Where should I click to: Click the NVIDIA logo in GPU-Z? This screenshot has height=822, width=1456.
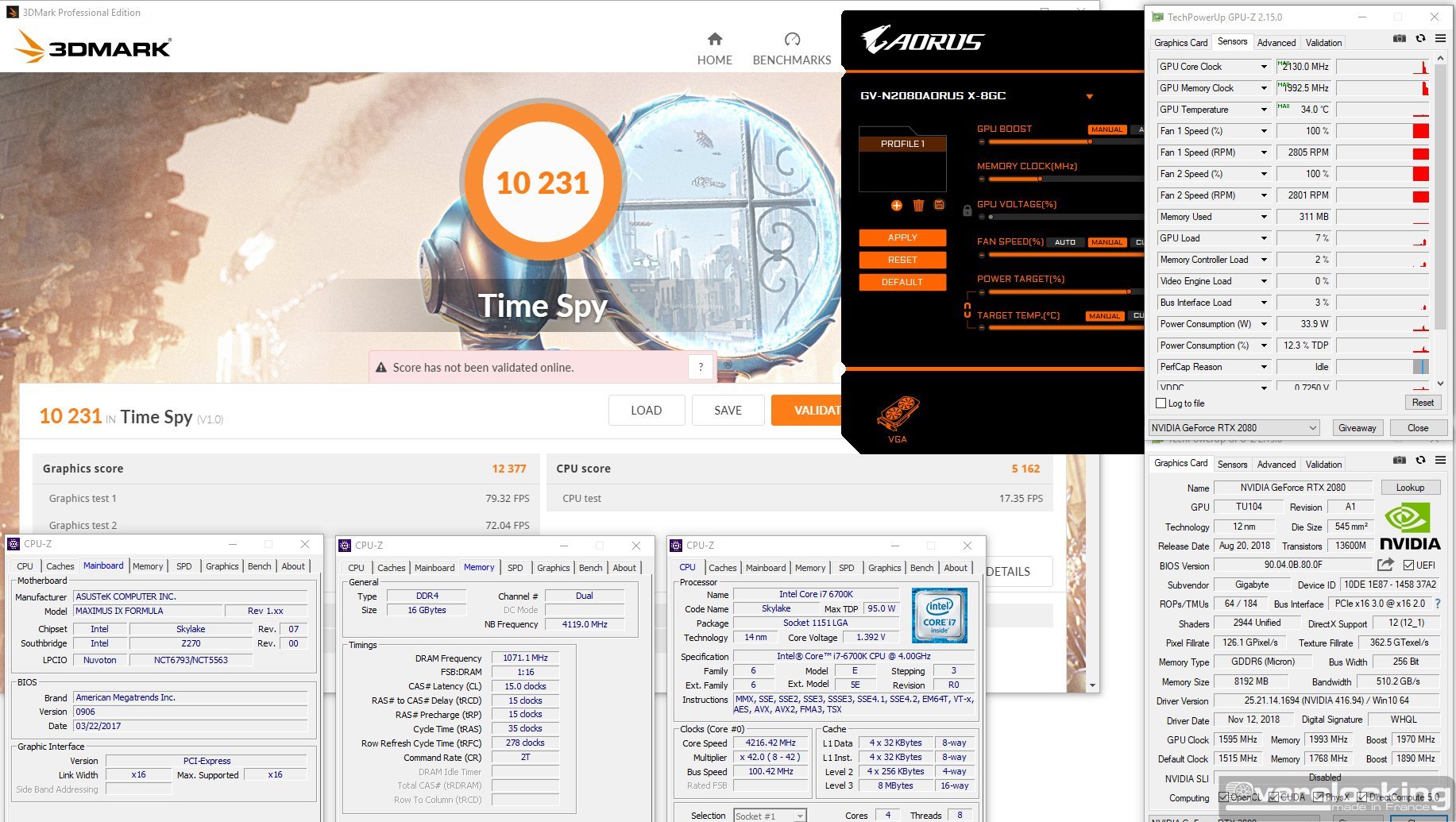(1409, 526)
